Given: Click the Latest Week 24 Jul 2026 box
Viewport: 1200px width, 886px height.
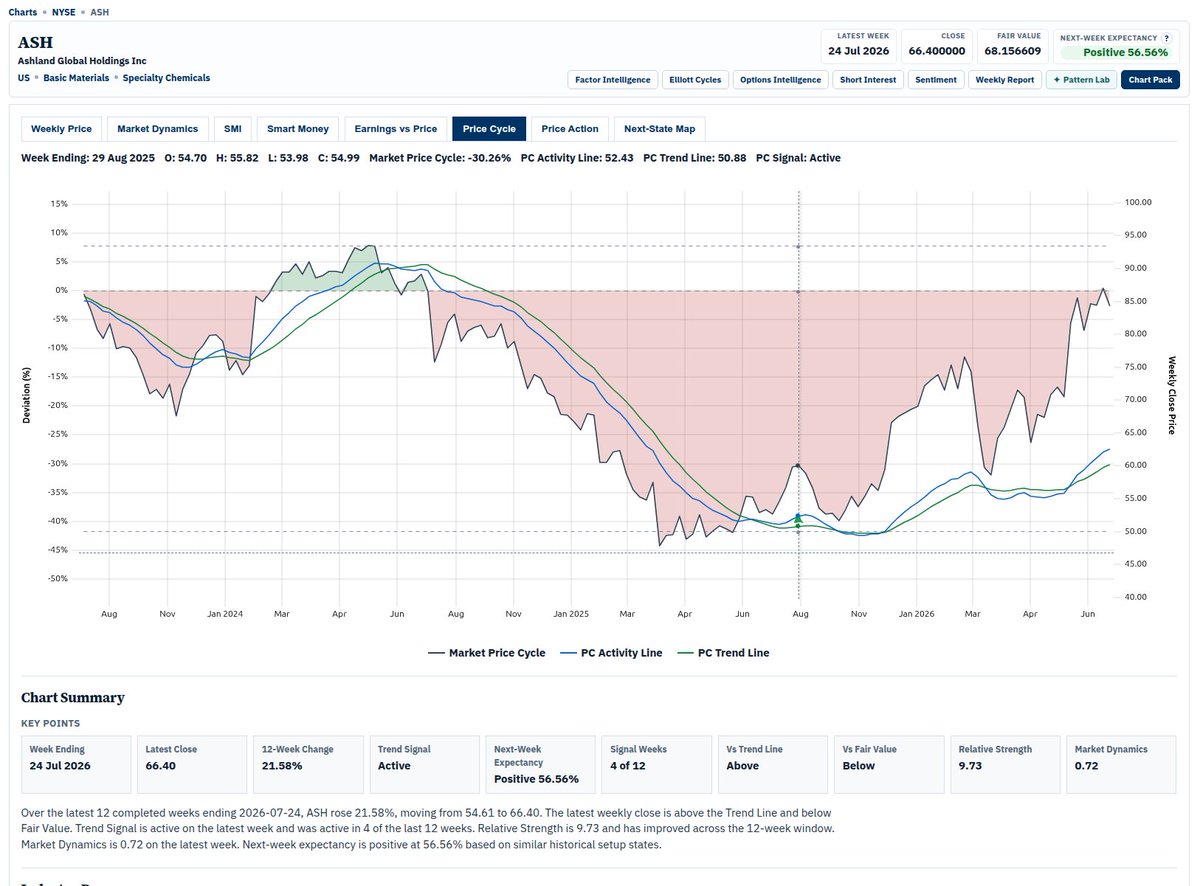Looking at the screenshot, I should pos(858,45).
